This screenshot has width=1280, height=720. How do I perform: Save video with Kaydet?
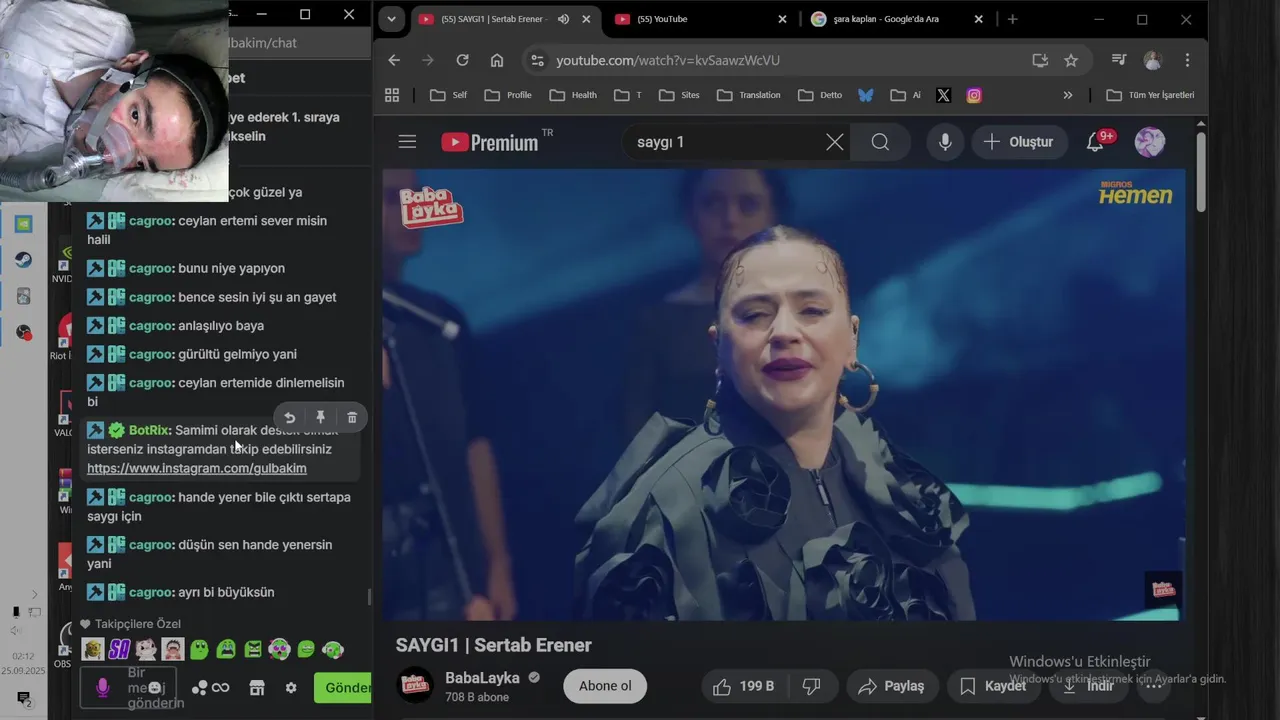993,686
